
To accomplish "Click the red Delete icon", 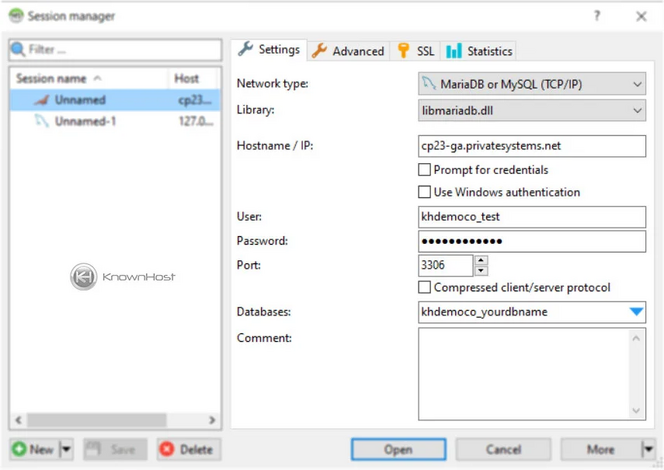I will coord(166,449).
